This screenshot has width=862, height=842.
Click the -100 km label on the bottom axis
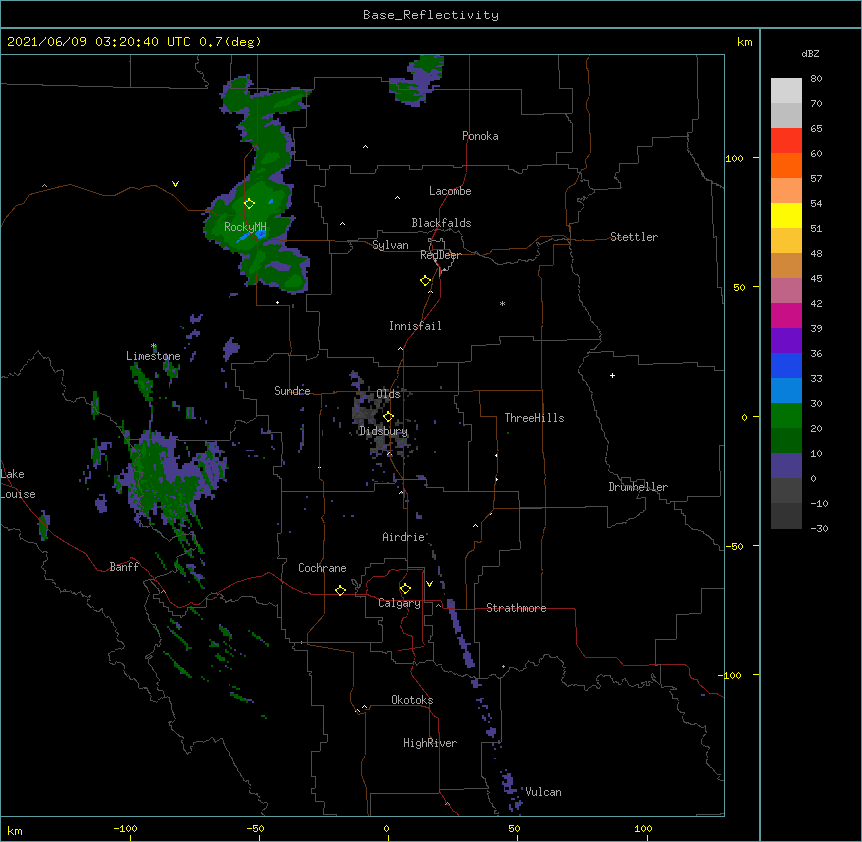pyautogui.click(x=125, y=829)
